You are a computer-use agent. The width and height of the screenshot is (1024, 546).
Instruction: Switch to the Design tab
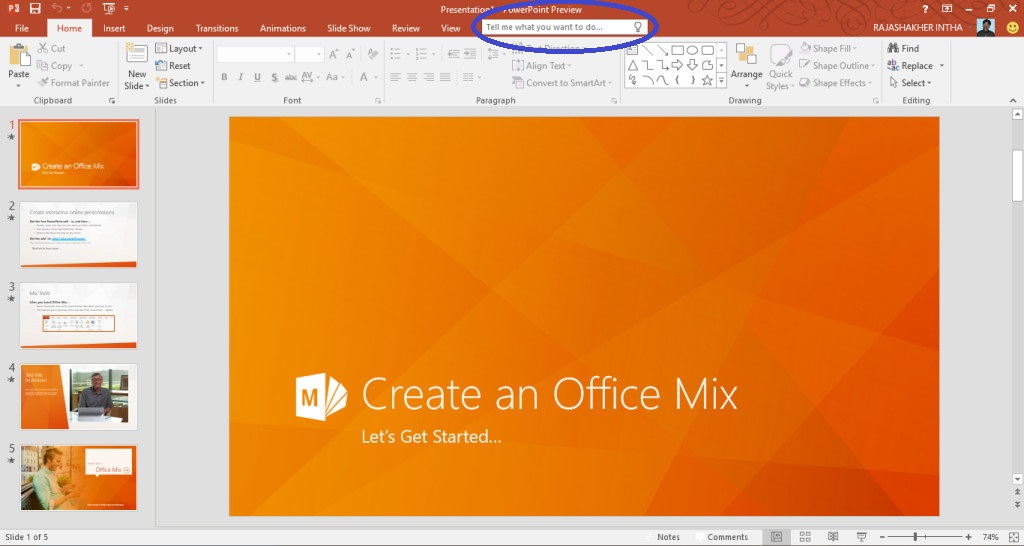160,28
